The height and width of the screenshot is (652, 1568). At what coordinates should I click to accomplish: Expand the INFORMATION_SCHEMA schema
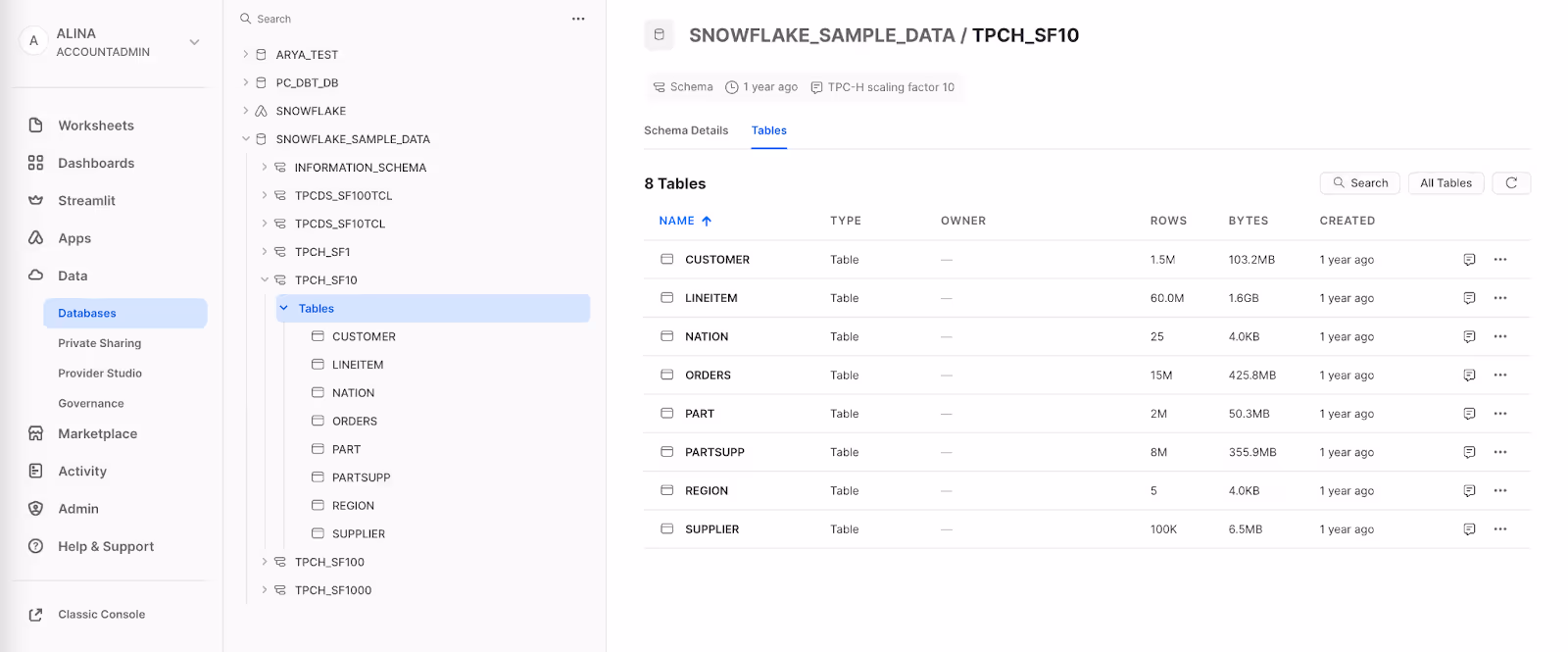[265, 168]
